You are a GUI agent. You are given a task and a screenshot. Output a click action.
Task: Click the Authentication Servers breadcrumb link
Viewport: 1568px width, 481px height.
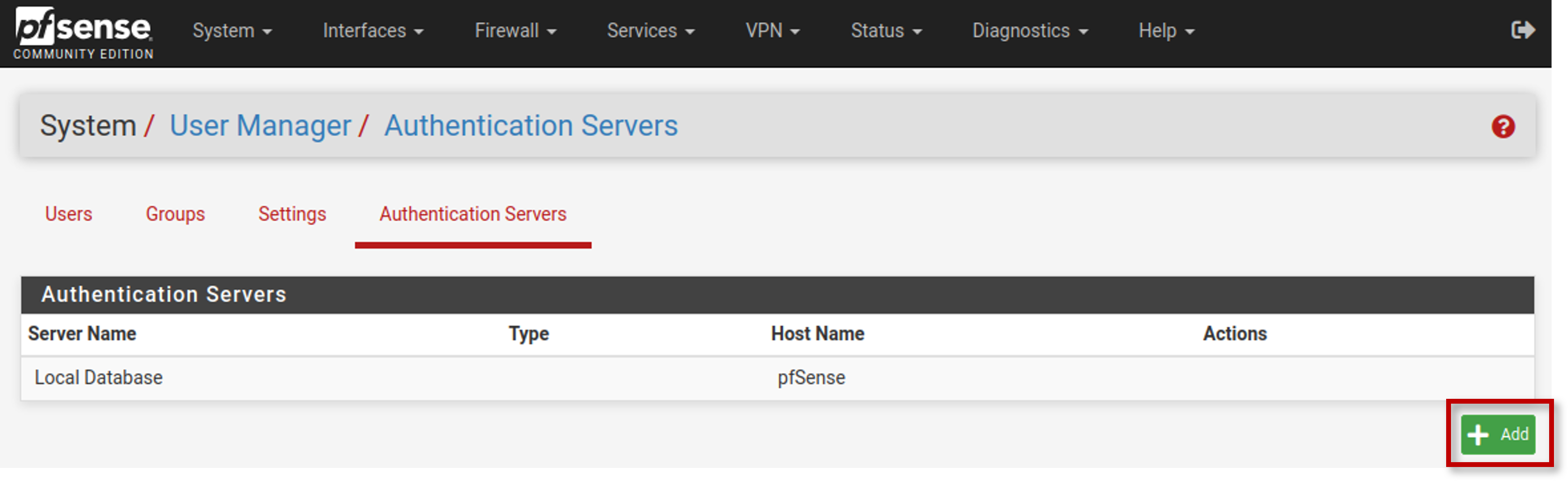531,126
